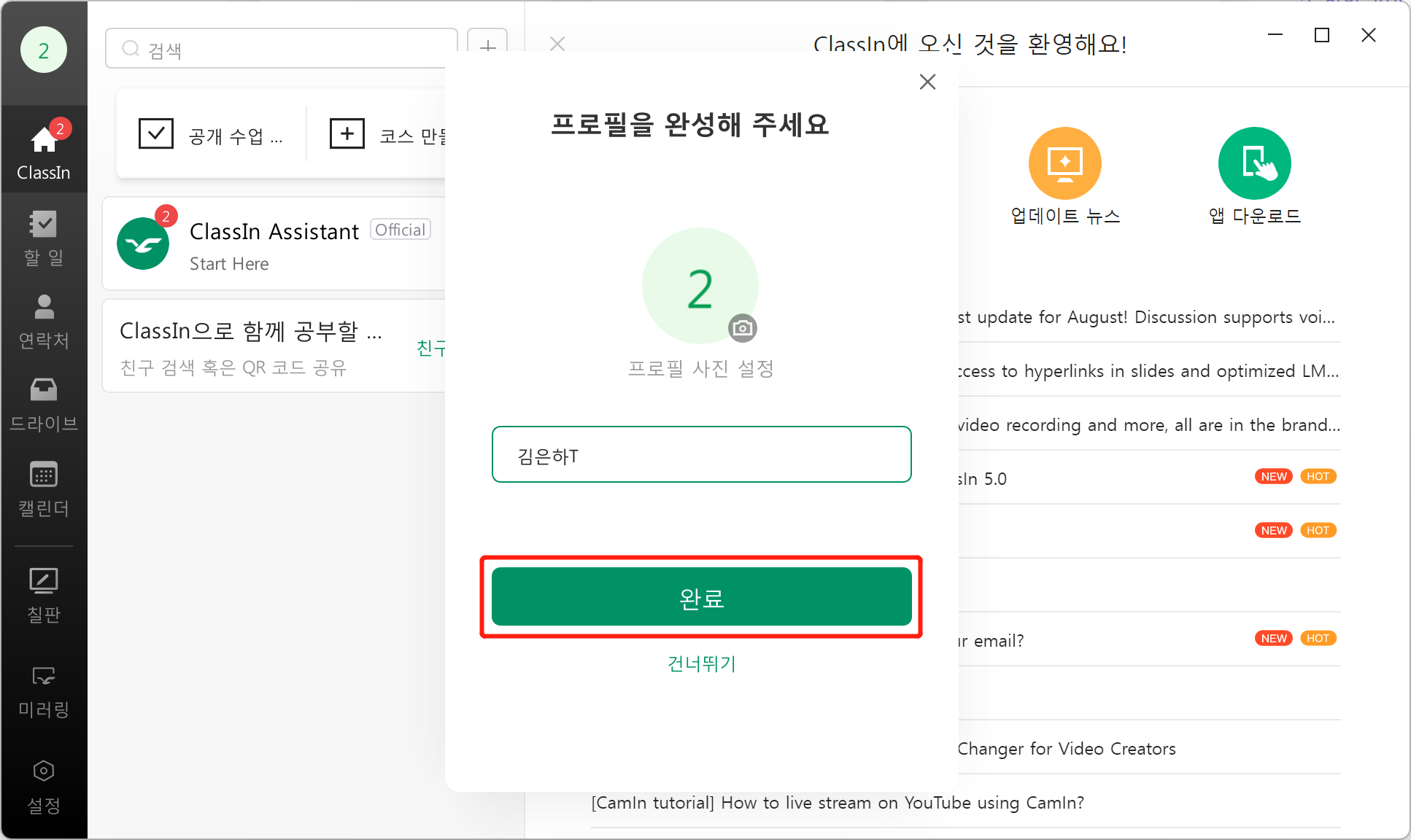
Task: Click the 앱 다운로드 green icon
Action: [x=1255, y=163]
